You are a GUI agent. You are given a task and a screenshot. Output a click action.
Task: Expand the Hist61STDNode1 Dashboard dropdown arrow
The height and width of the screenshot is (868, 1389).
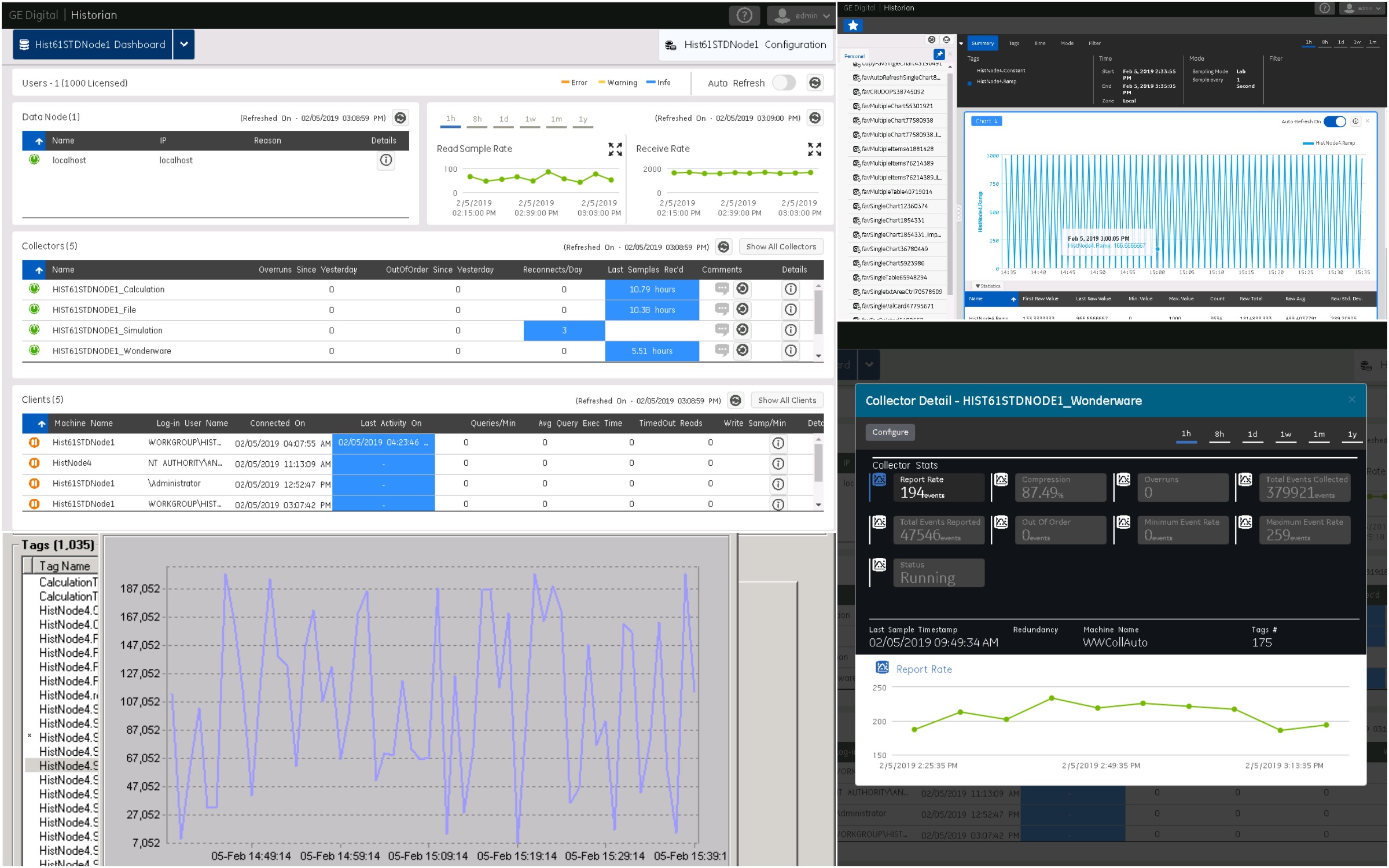183,45
